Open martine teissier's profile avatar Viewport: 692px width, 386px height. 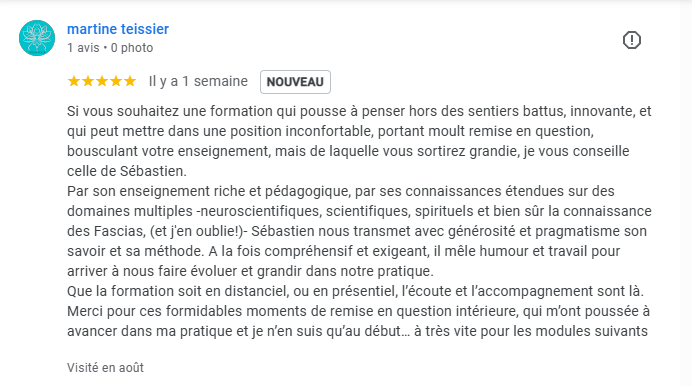(37, 38)
